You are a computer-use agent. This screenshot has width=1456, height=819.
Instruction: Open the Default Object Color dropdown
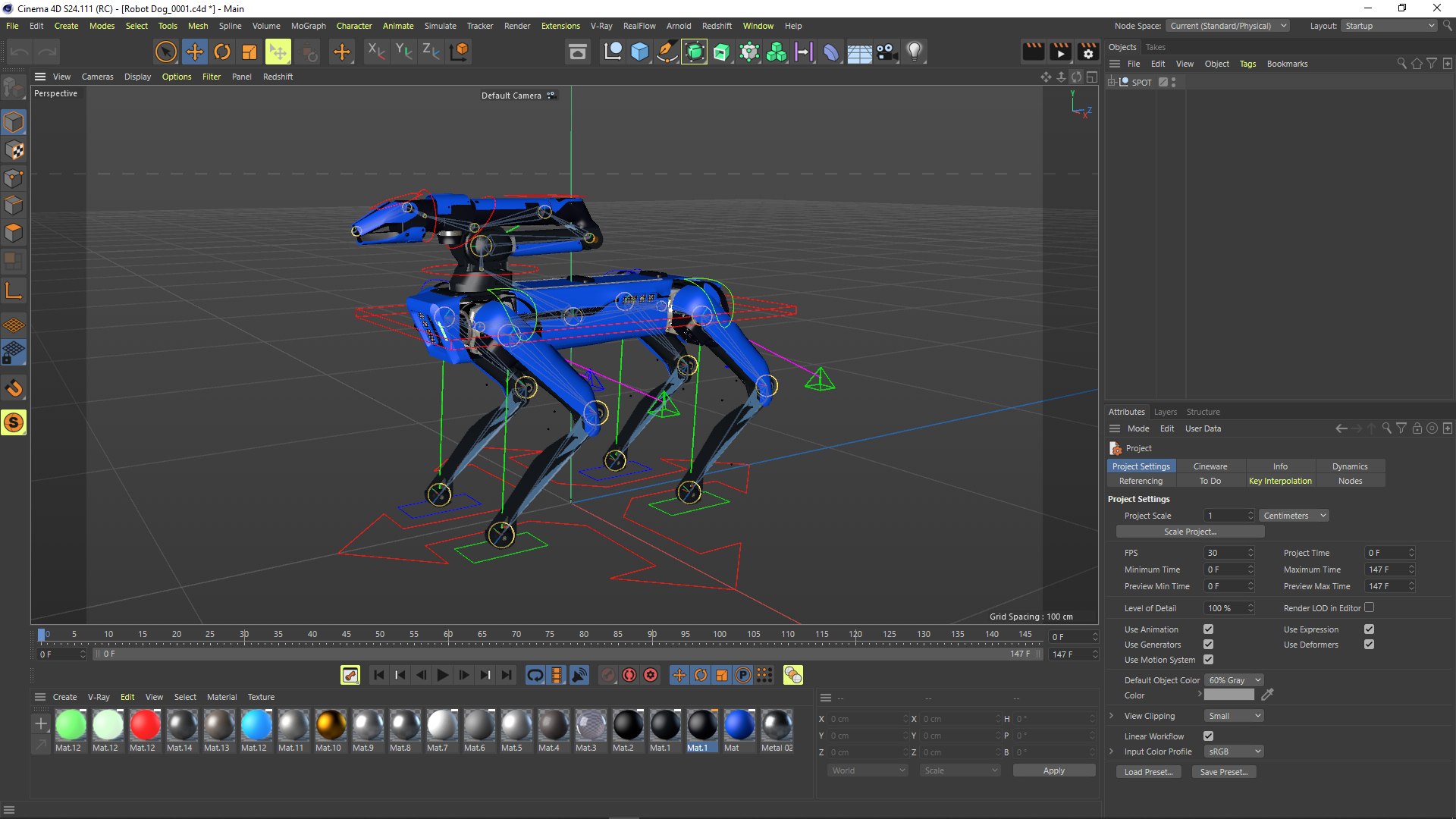[x=1234, y=680]
